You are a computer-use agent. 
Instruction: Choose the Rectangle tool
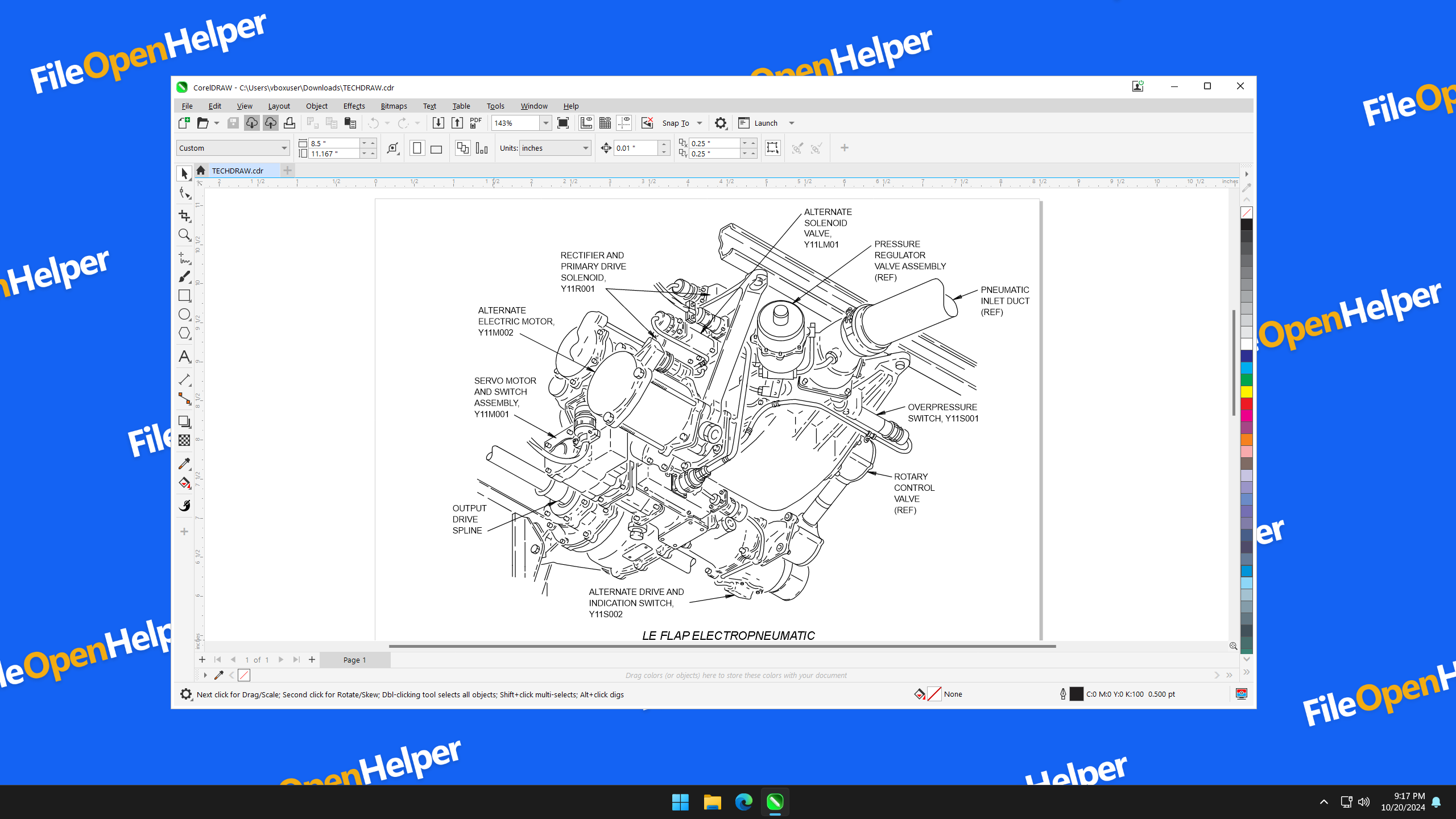coord(184,295)
